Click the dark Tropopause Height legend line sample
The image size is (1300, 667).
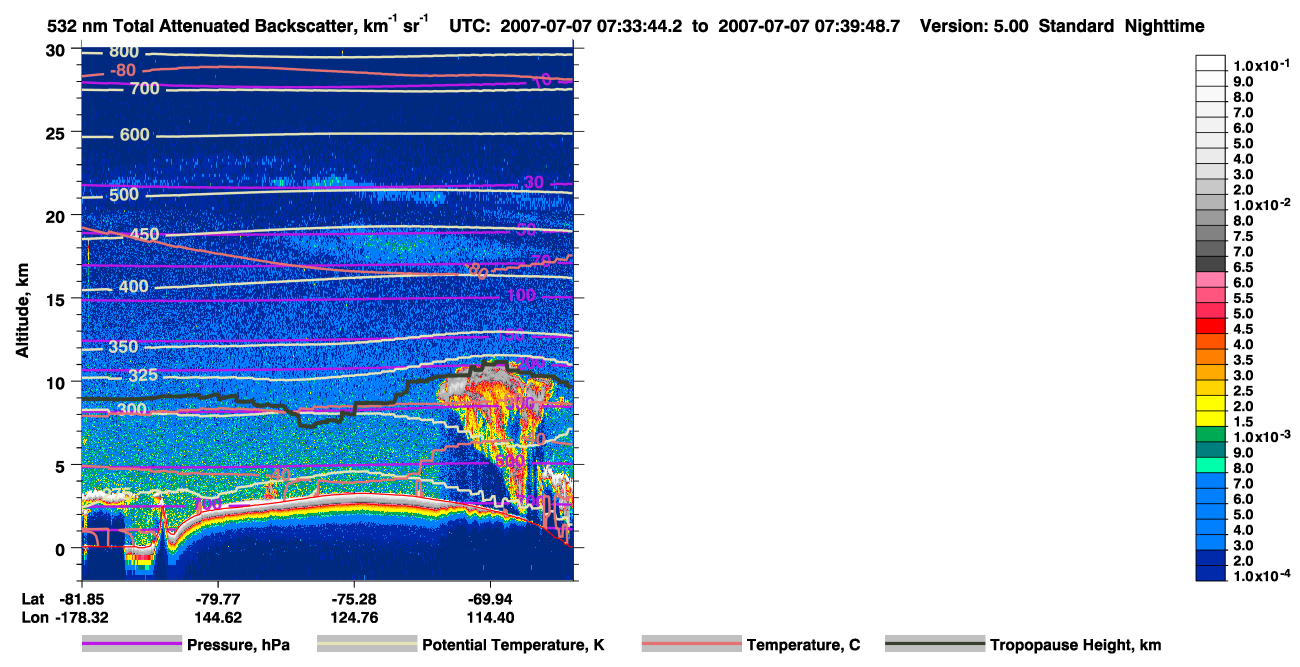click(x=935, y=645)
